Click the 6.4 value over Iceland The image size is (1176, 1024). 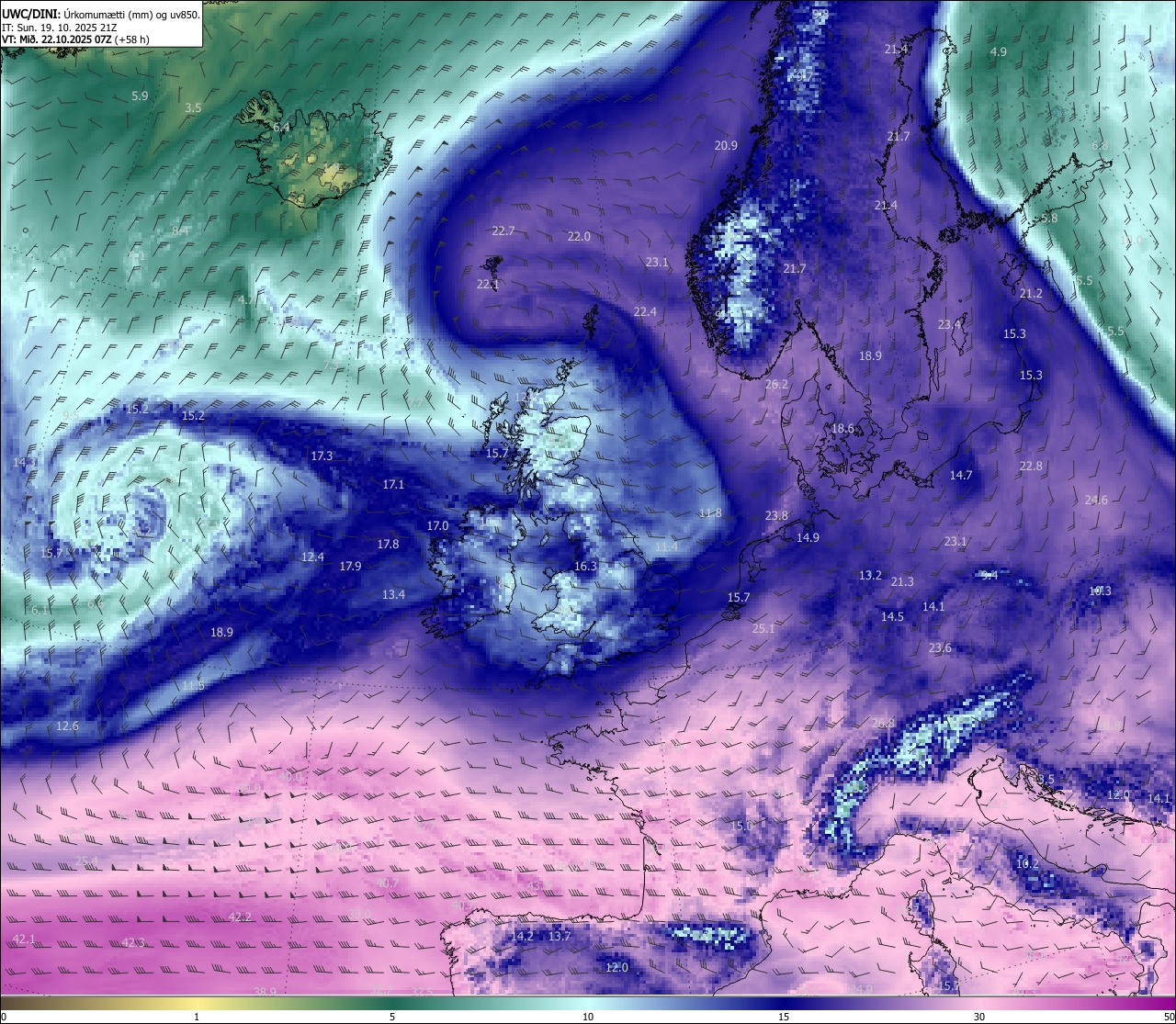point(281,128)
